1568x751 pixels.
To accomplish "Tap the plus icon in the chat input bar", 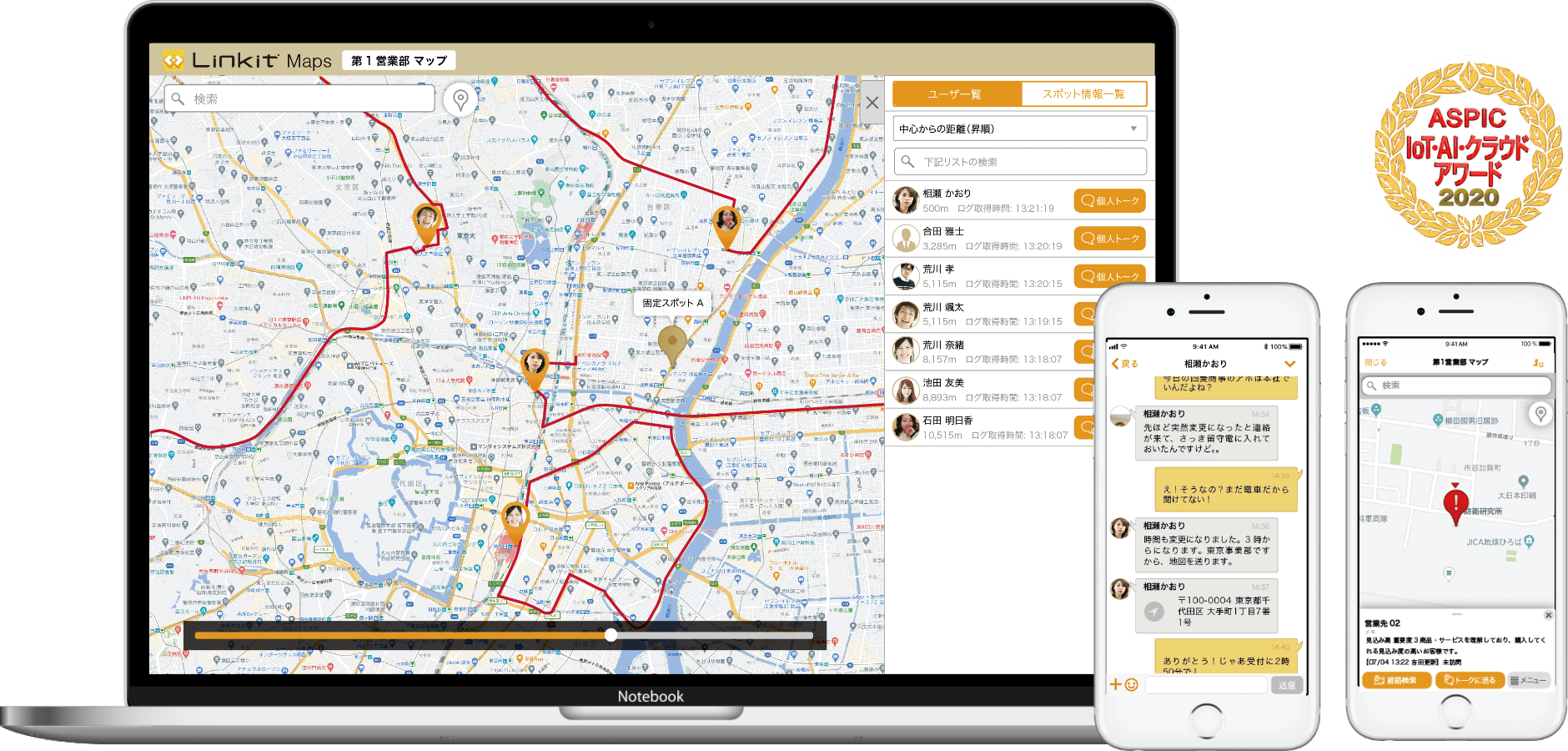I will 1114,683.
